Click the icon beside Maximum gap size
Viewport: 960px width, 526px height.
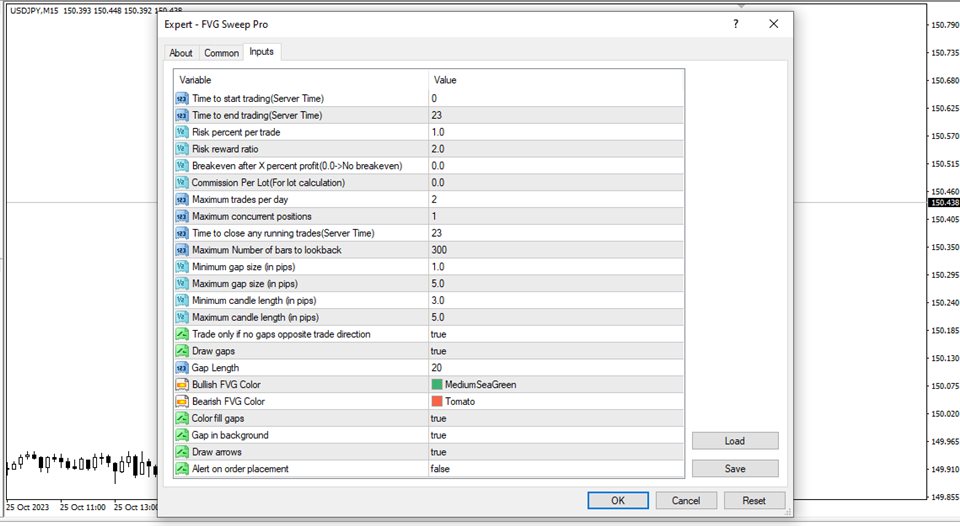(x=182, y=284)
